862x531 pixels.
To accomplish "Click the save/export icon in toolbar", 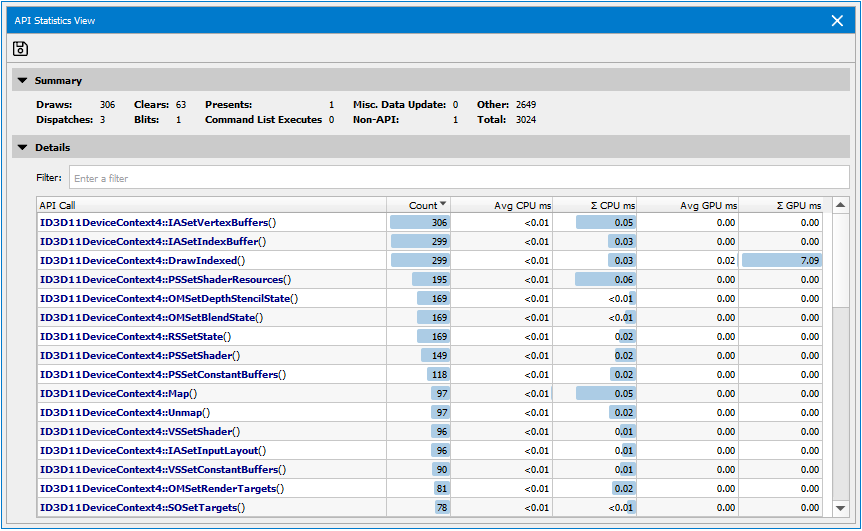I will click(20, 49).
